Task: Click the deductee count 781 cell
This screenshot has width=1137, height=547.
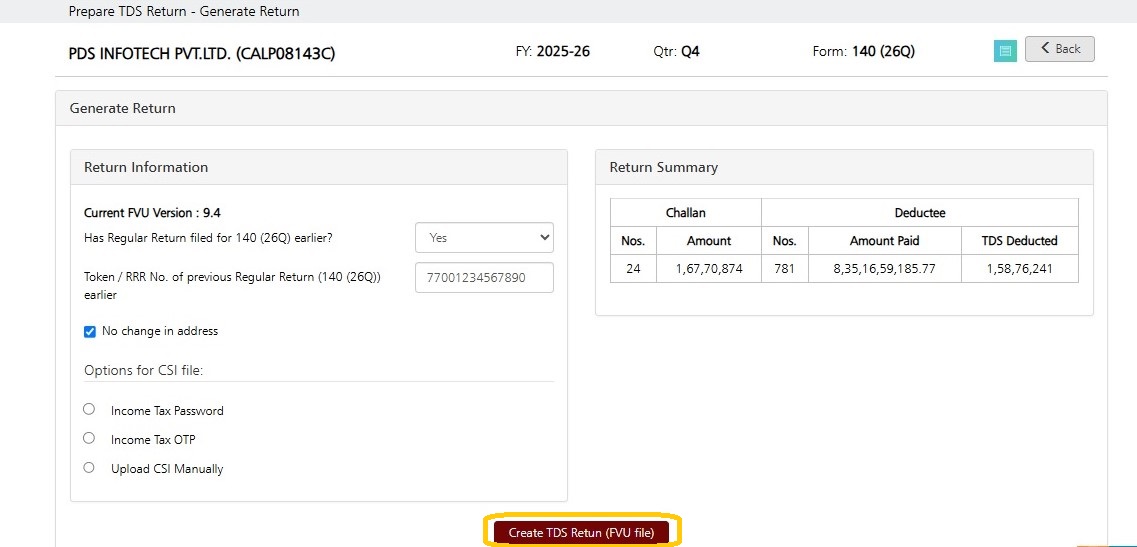Action: tap(785, 268)
